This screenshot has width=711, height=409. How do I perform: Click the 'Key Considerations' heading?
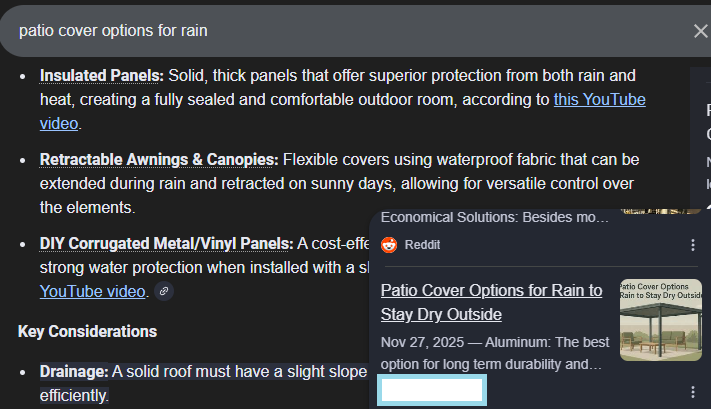click(x=87, y=331)
